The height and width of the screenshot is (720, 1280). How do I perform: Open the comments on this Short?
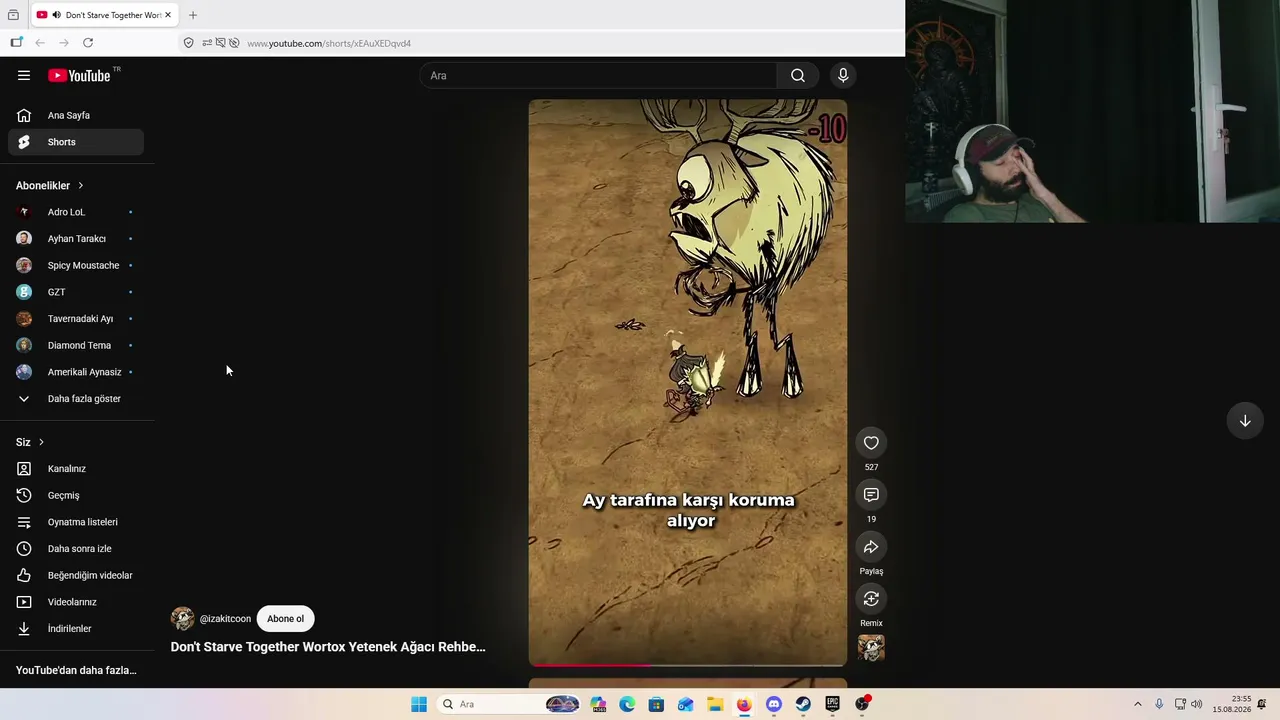(x=871, y=495)
